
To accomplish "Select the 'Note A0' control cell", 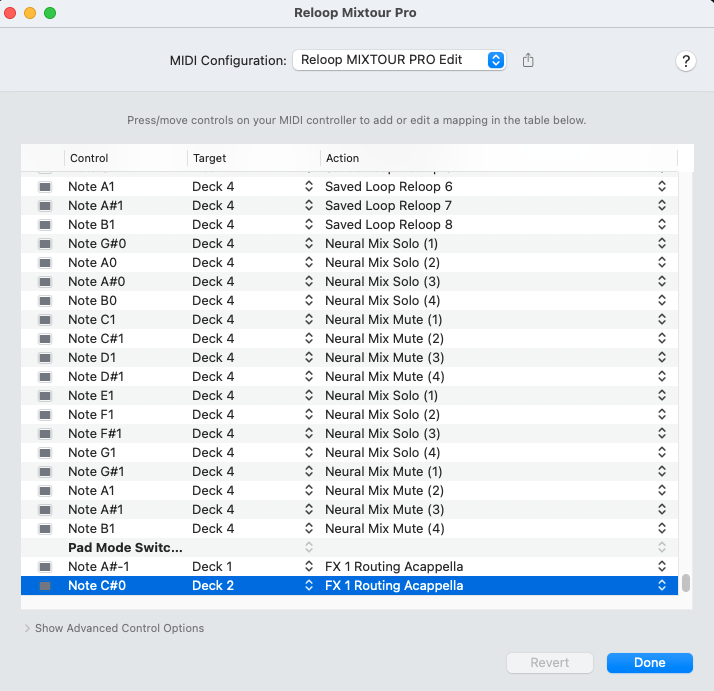I will tap(92, 263).
